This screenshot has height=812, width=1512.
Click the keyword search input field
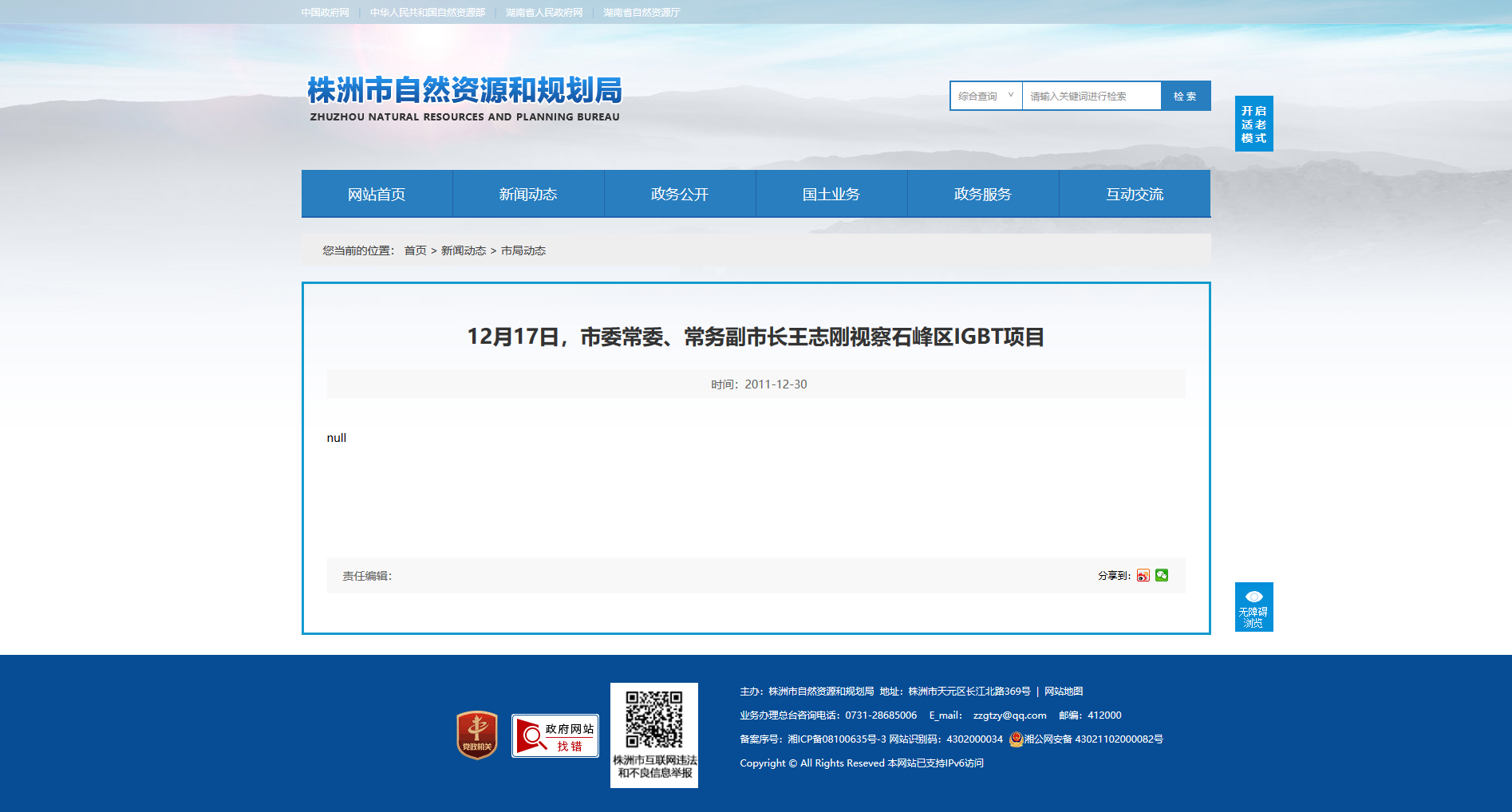pos(1092,96)
